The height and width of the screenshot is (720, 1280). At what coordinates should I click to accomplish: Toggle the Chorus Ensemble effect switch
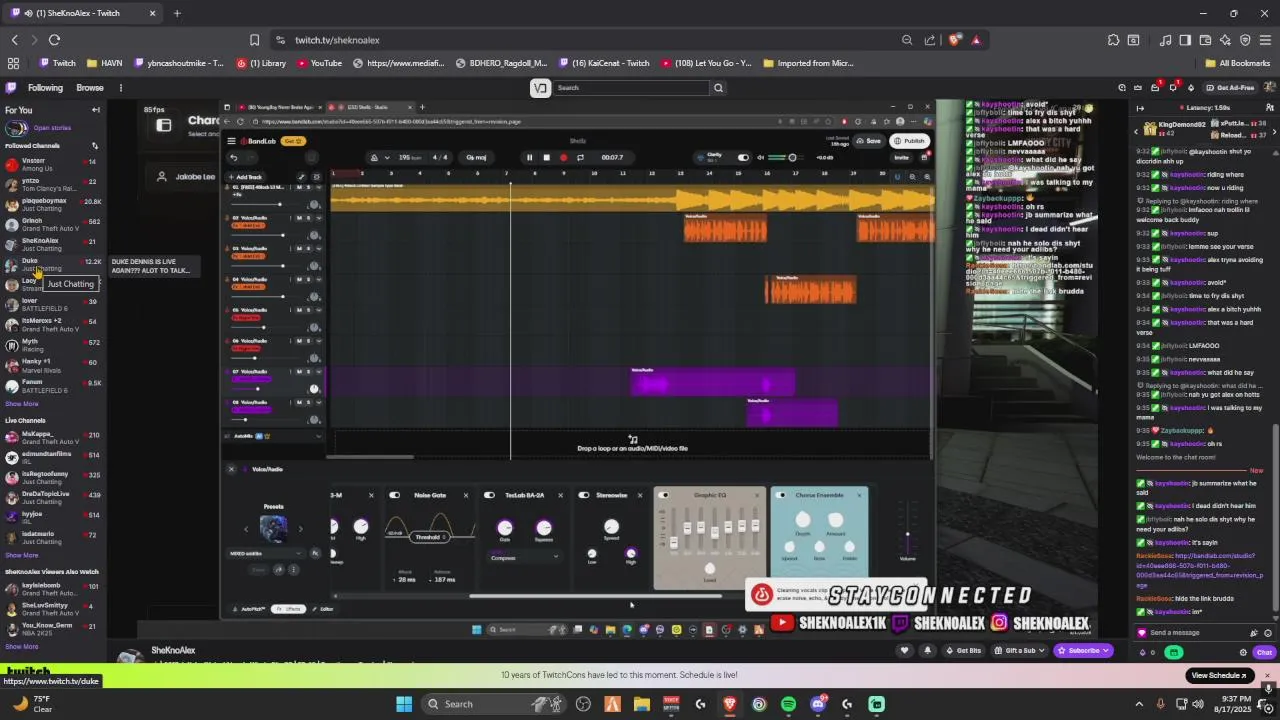point(779,495)
